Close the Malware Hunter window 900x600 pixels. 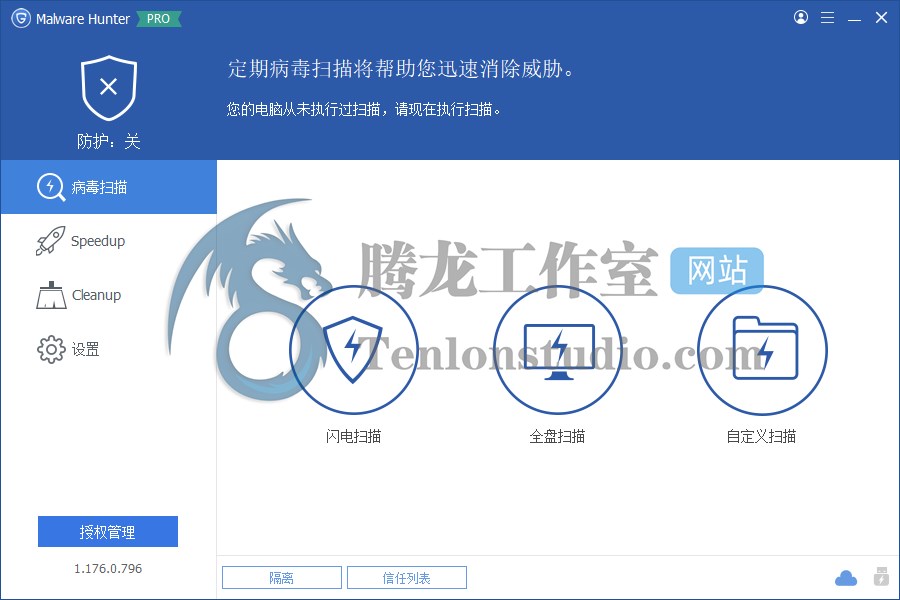click(x=881, y=18)
